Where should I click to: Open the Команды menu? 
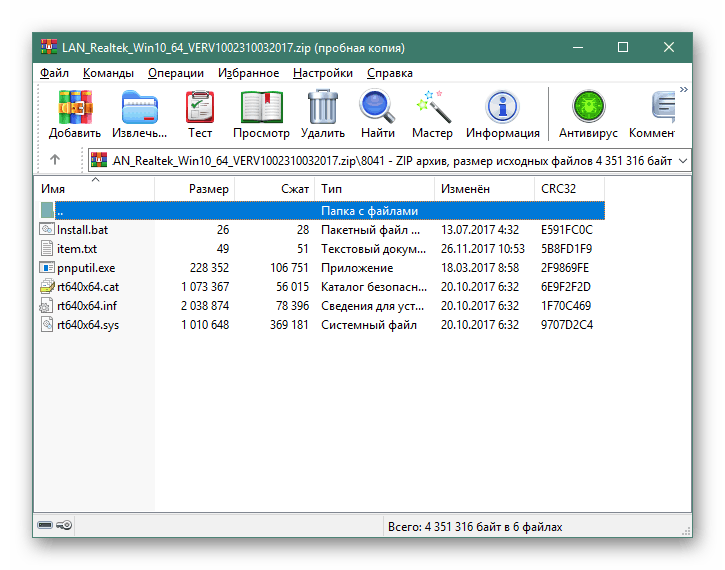(108, 73)
